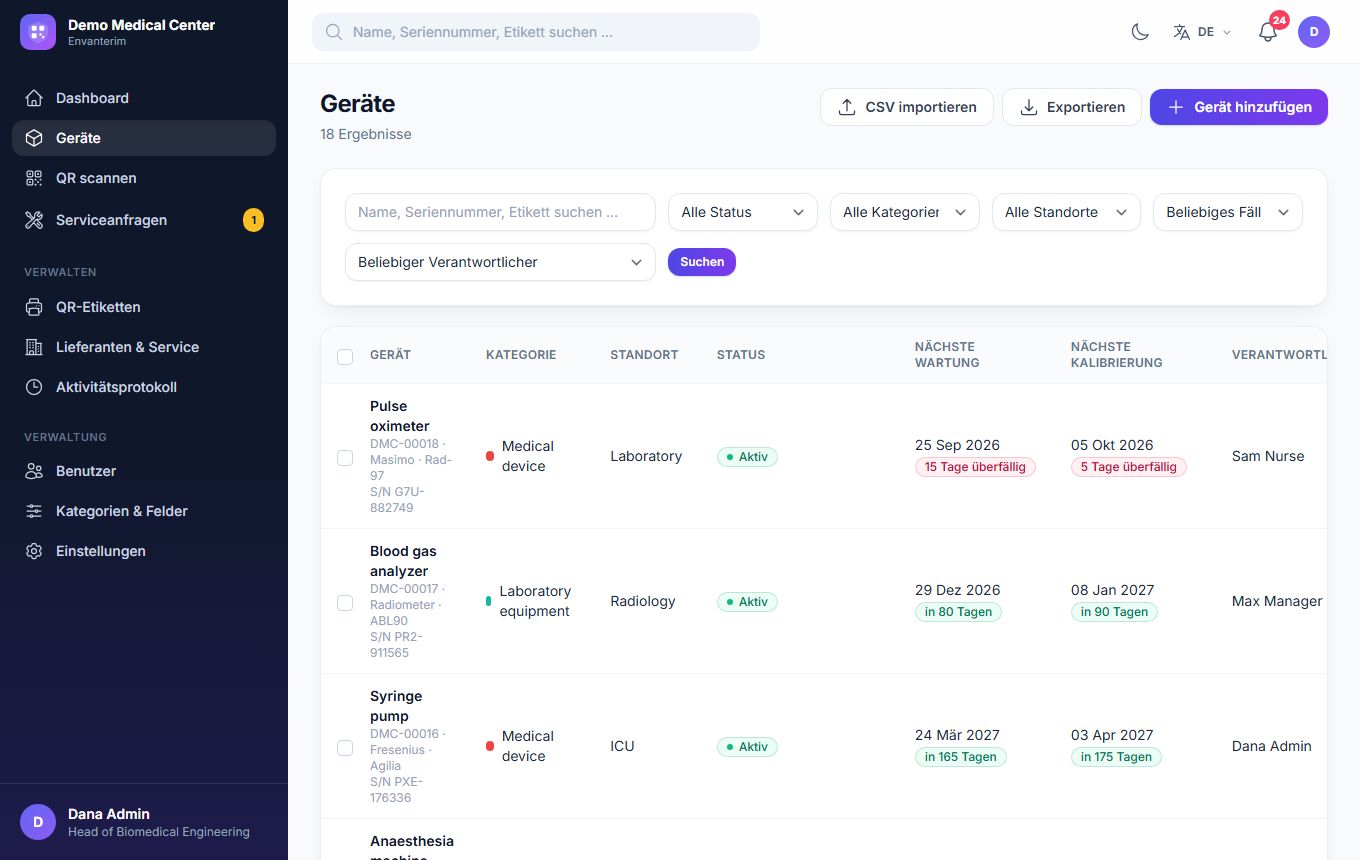This screenshot has width=1360, height=860.
Task: Open notifications bell icon
Action: 1268,32
